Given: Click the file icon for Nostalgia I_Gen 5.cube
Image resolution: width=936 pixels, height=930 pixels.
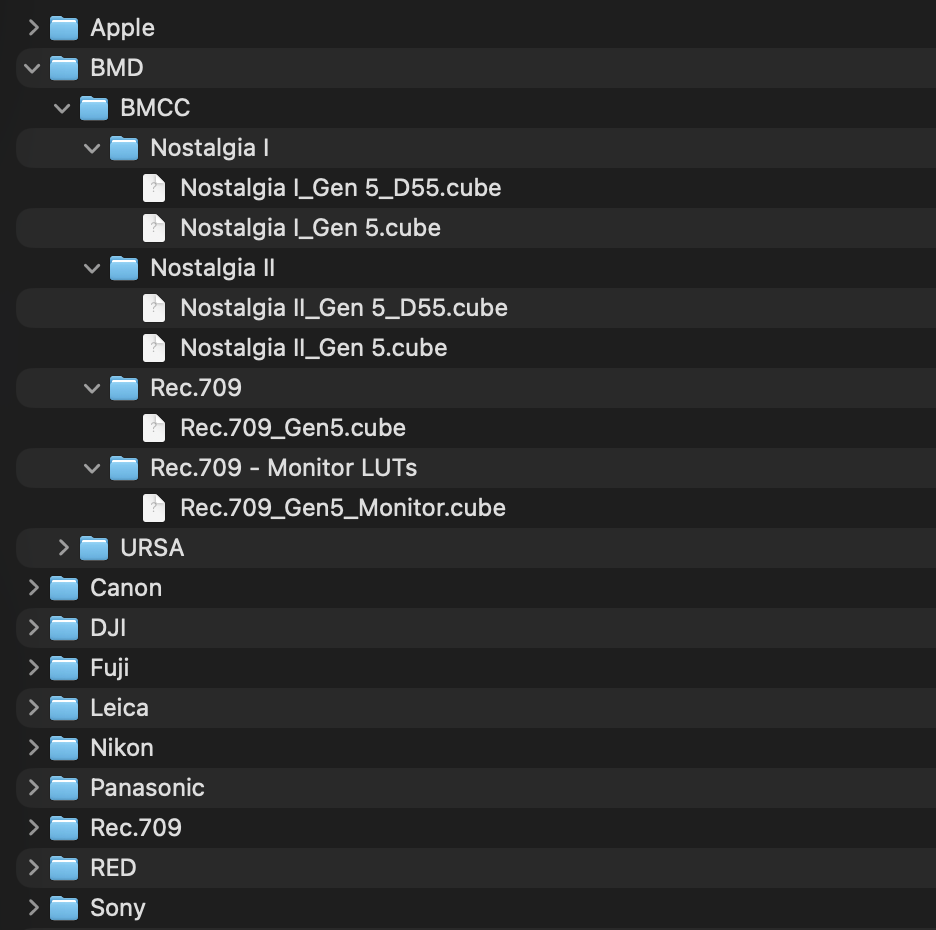Looking at the screenshot, I should coord(154,228).
